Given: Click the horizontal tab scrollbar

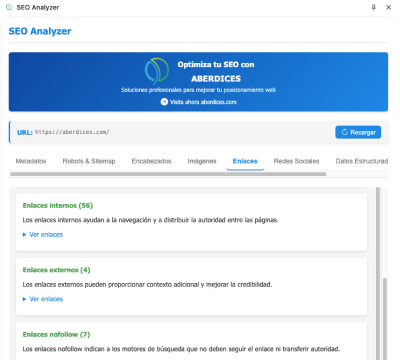Looking at the screenshot, I should pos(168,174).
